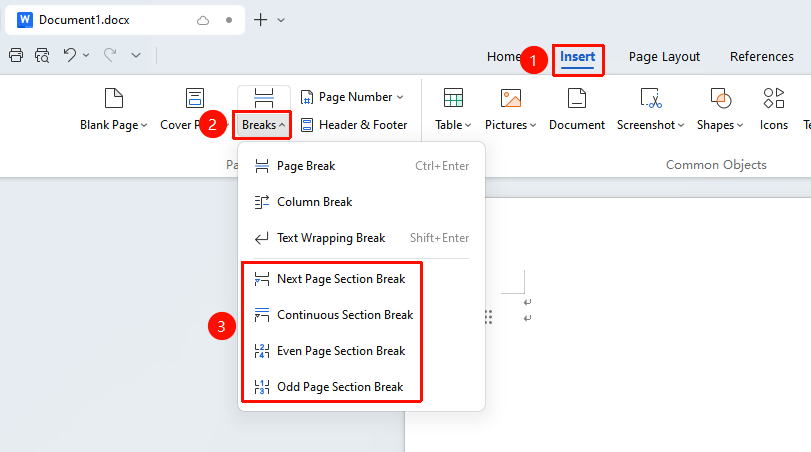Switch to the Home ribbon tab
811x452 pixels.
[503, 56]
